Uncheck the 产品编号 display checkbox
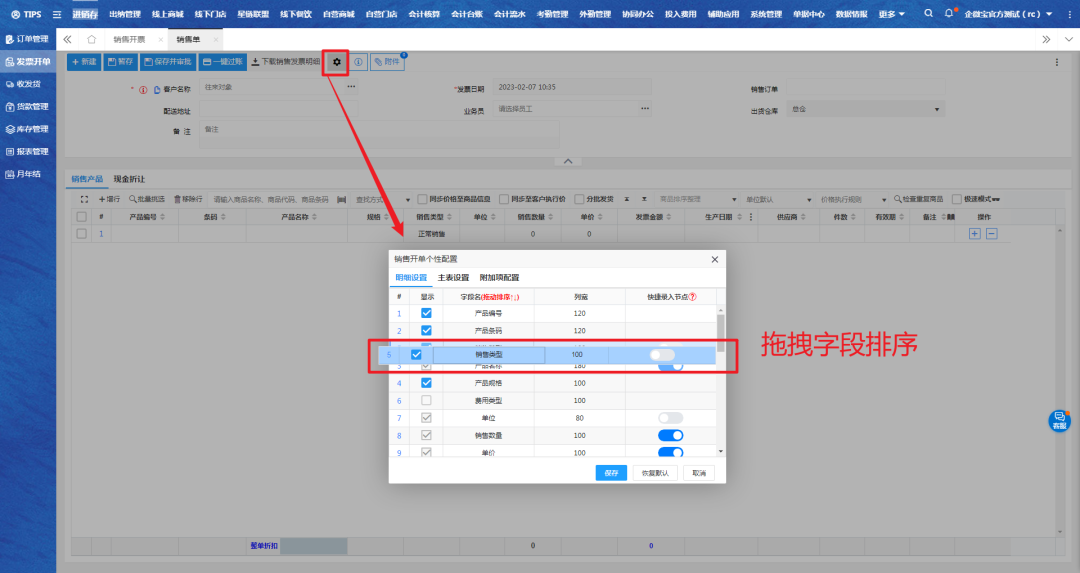Screen dimensions: 1080x573 click(x=427, y=313)
